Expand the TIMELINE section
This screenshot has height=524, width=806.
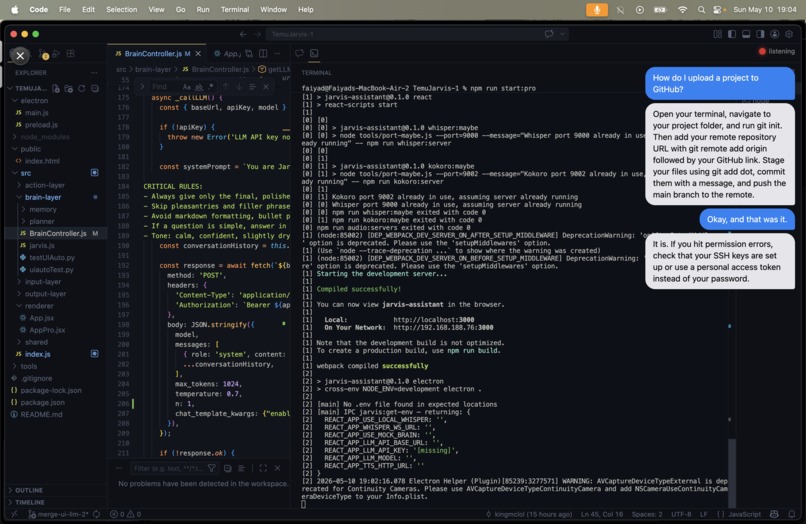point(29,502)
